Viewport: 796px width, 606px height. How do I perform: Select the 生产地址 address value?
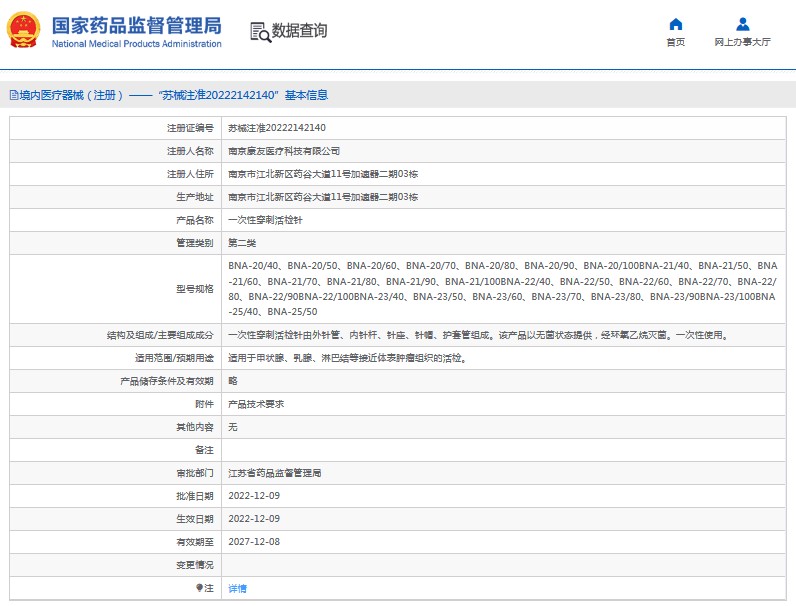[x=323, y=197]
